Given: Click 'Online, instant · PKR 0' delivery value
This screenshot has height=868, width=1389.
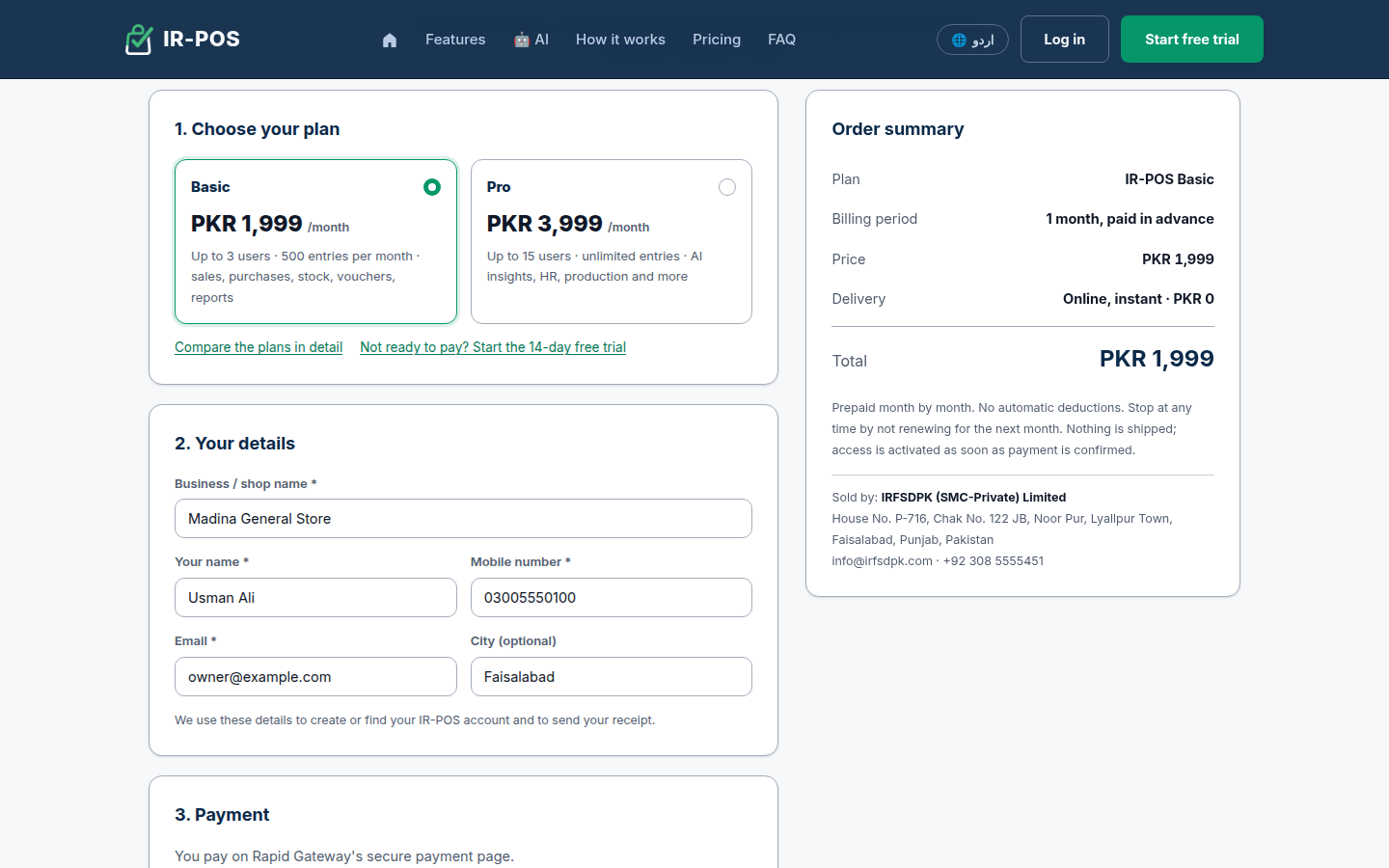Looking at the screenshot, I should point(1138,299).
